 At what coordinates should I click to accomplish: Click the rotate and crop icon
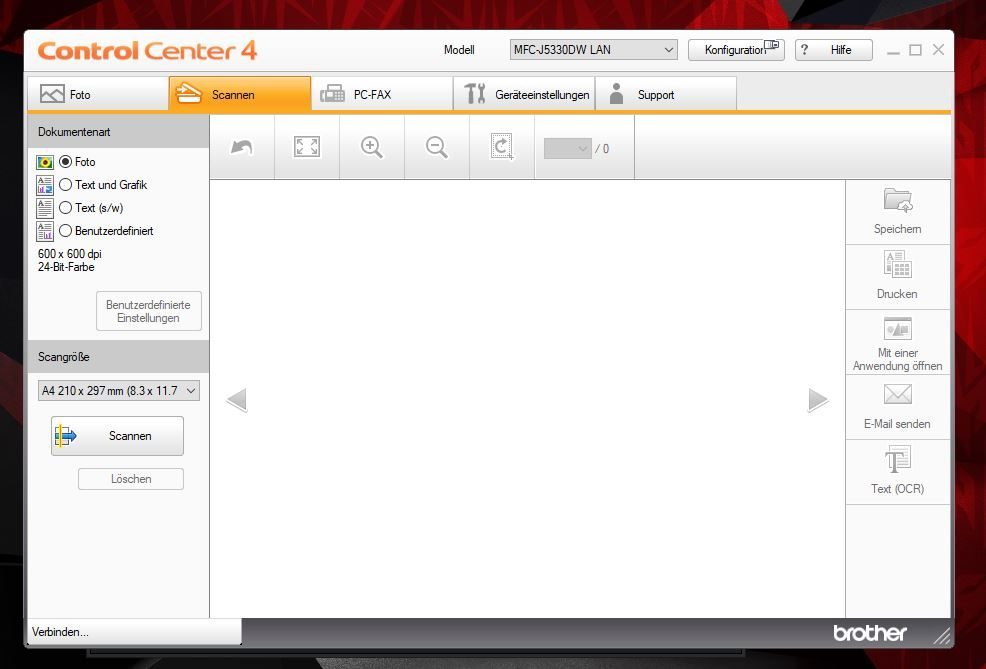tap(502, 147)
